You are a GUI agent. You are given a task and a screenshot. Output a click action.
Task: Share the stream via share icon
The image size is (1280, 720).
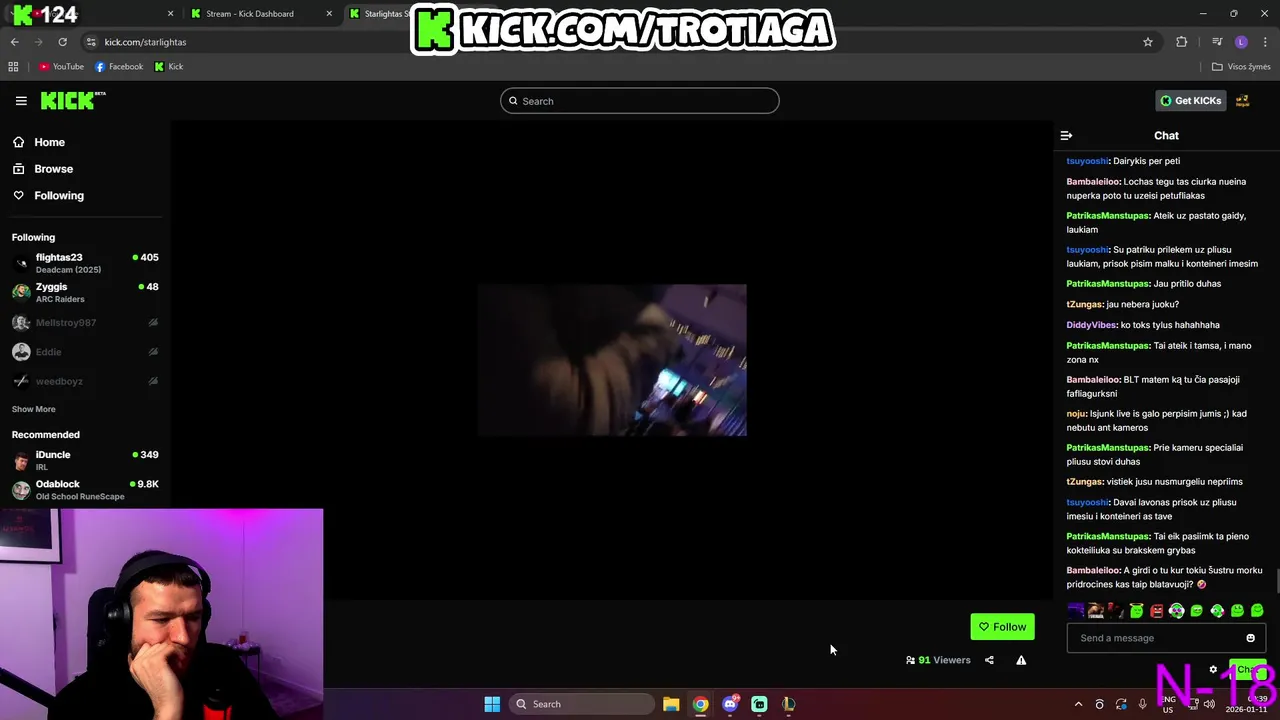[x=989, y=660]
